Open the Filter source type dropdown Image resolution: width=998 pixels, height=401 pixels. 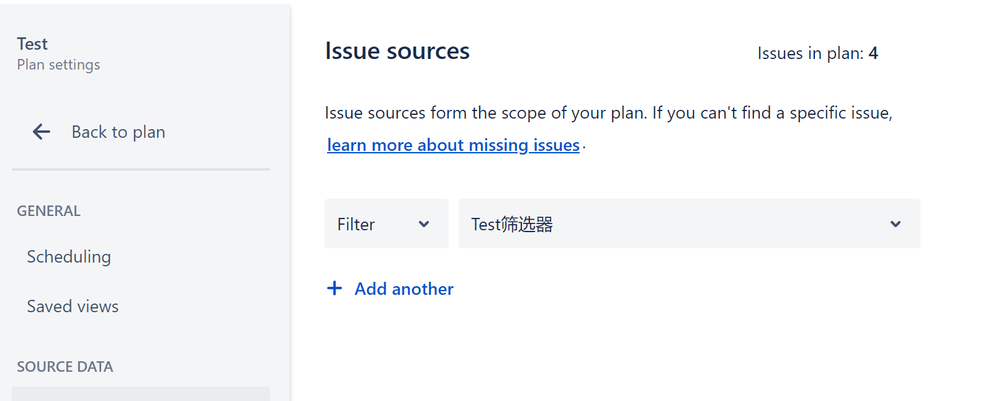386,223
